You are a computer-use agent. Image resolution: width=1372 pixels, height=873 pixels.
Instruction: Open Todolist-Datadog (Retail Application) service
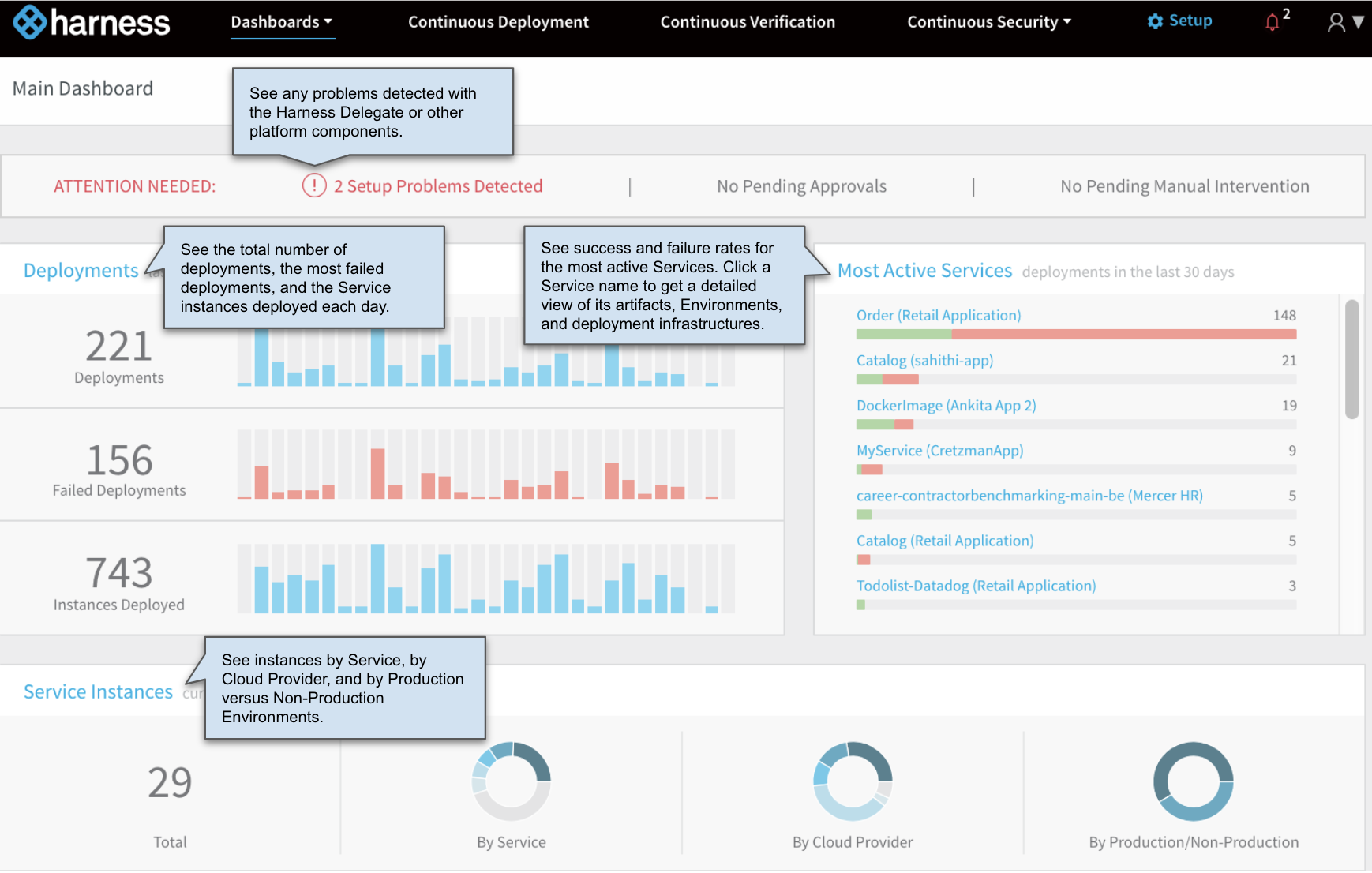pyautogui.click(x=976, y=585)
